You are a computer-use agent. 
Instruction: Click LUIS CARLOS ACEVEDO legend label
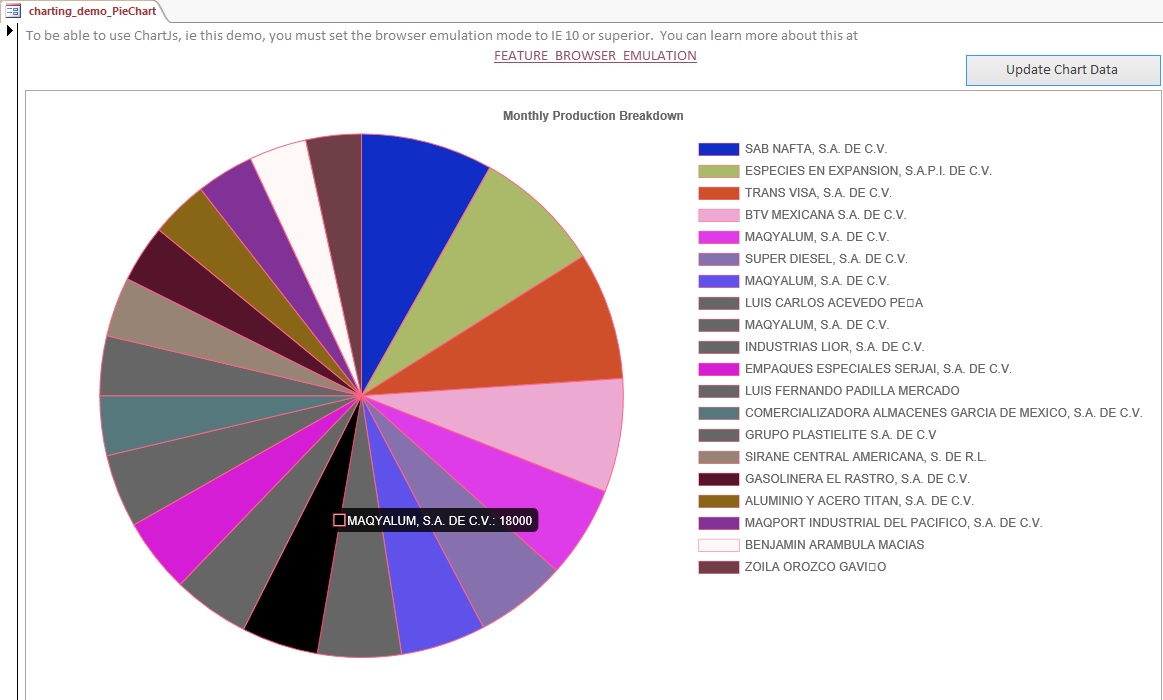[x=834, y=303]
